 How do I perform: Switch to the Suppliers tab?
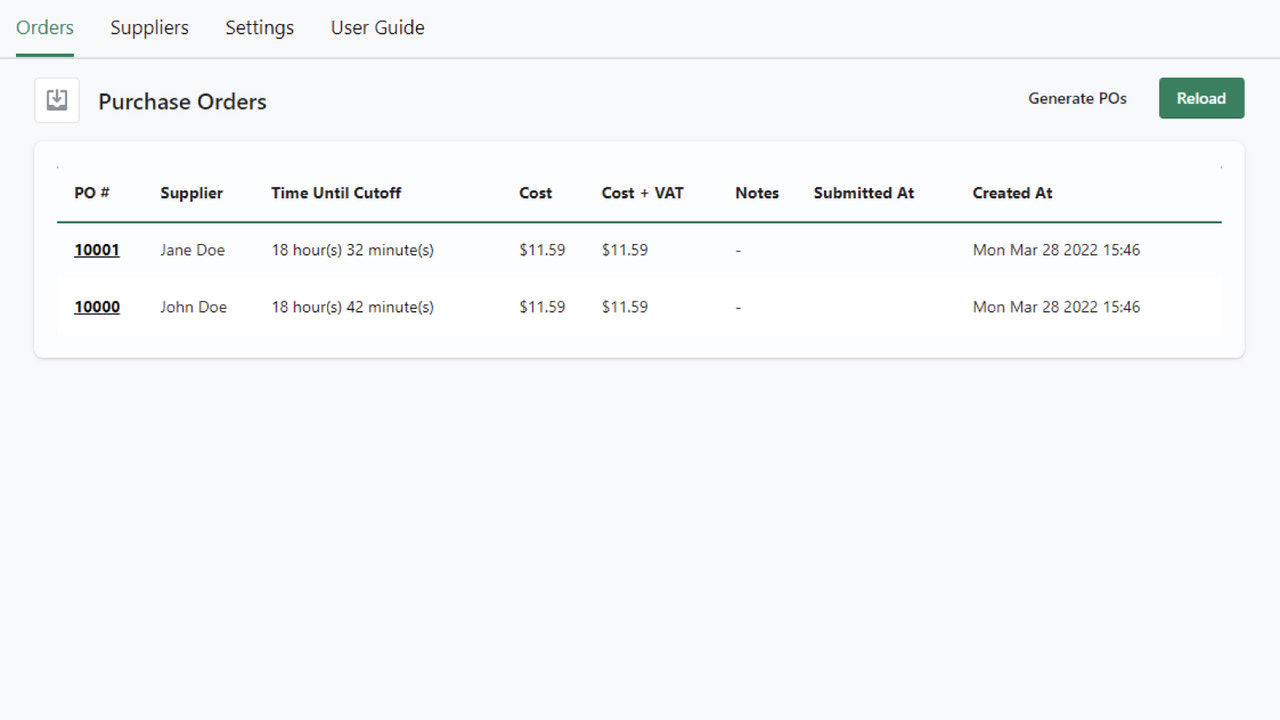pyautogui.click(x=149, y=28)
